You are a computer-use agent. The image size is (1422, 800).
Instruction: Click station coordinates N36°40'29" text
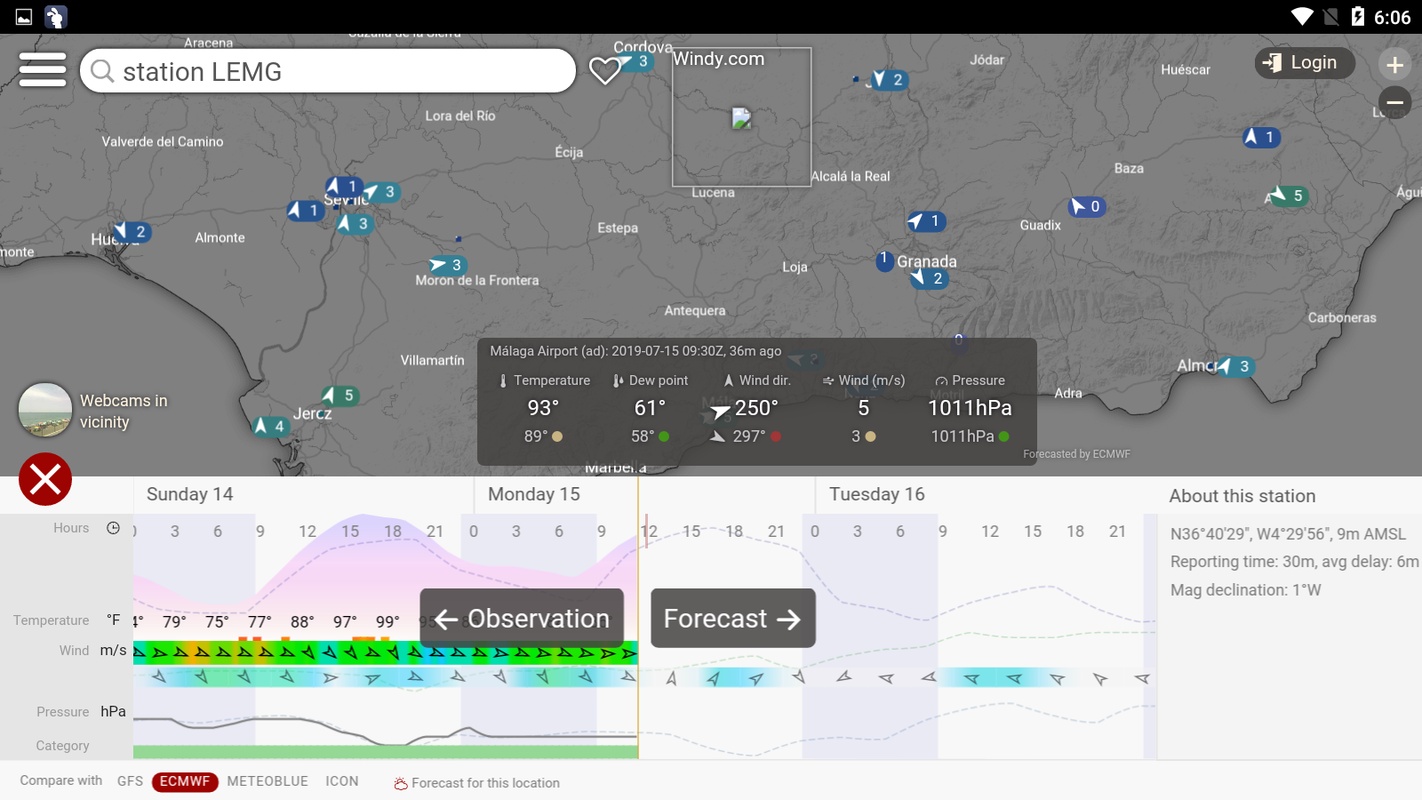point(1288,534)
